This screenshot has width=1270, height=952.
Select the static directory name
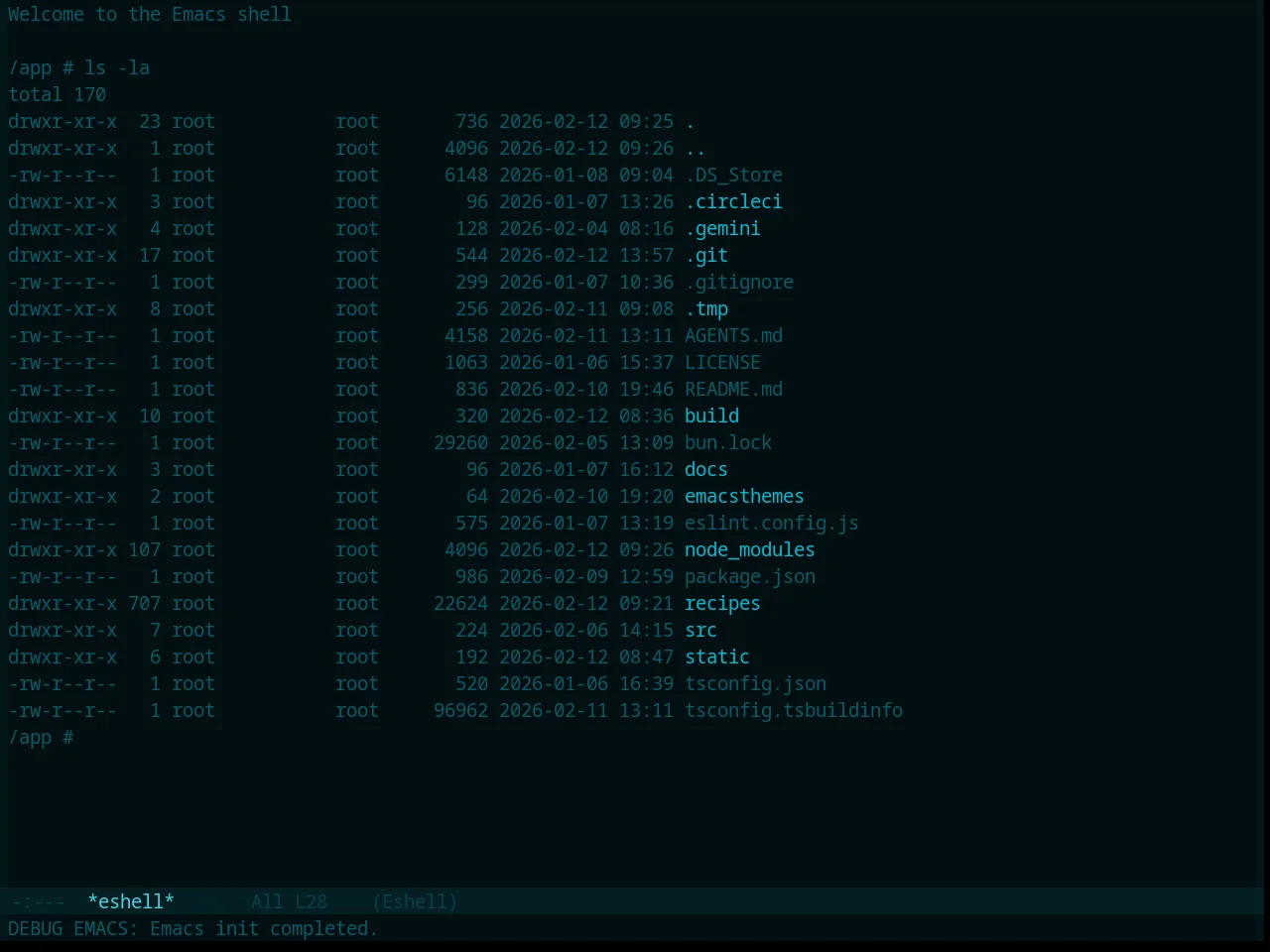[x=717, y=656]
